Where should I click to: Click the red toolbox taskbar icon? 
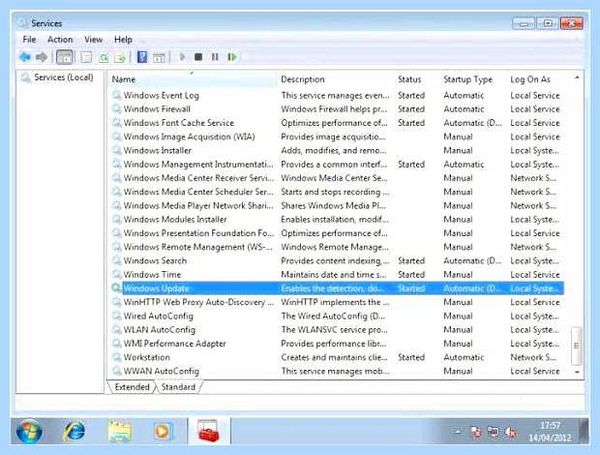click(209, 431)
